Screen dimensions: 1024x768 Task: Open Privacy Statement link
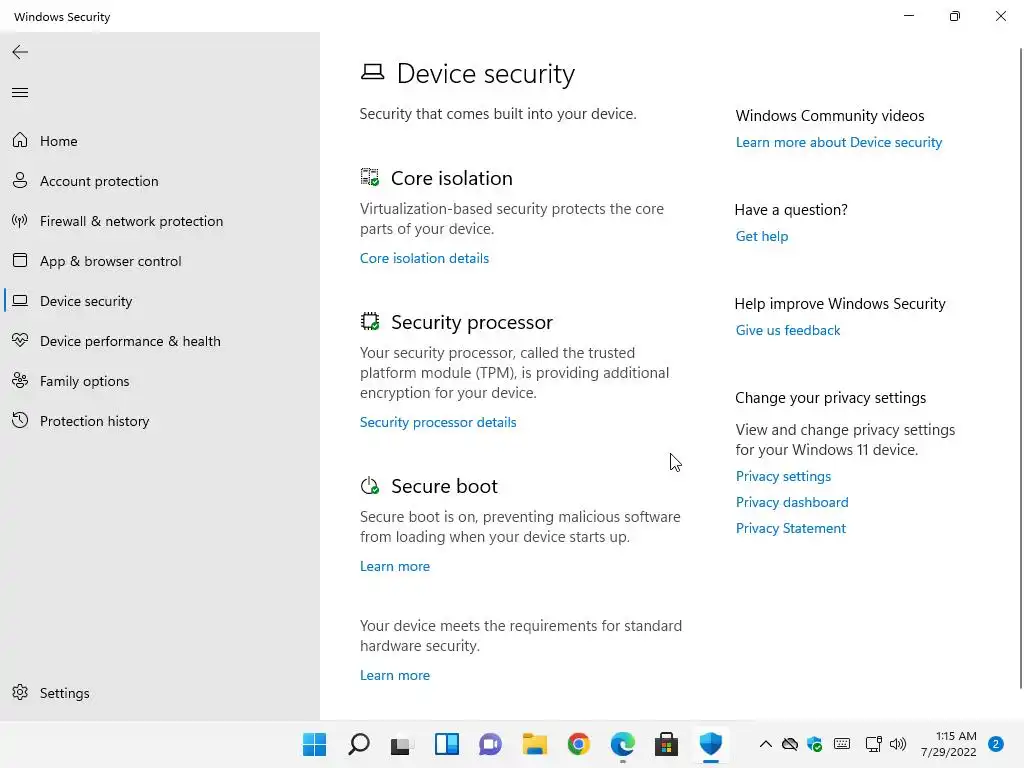(x=790, y=528)
